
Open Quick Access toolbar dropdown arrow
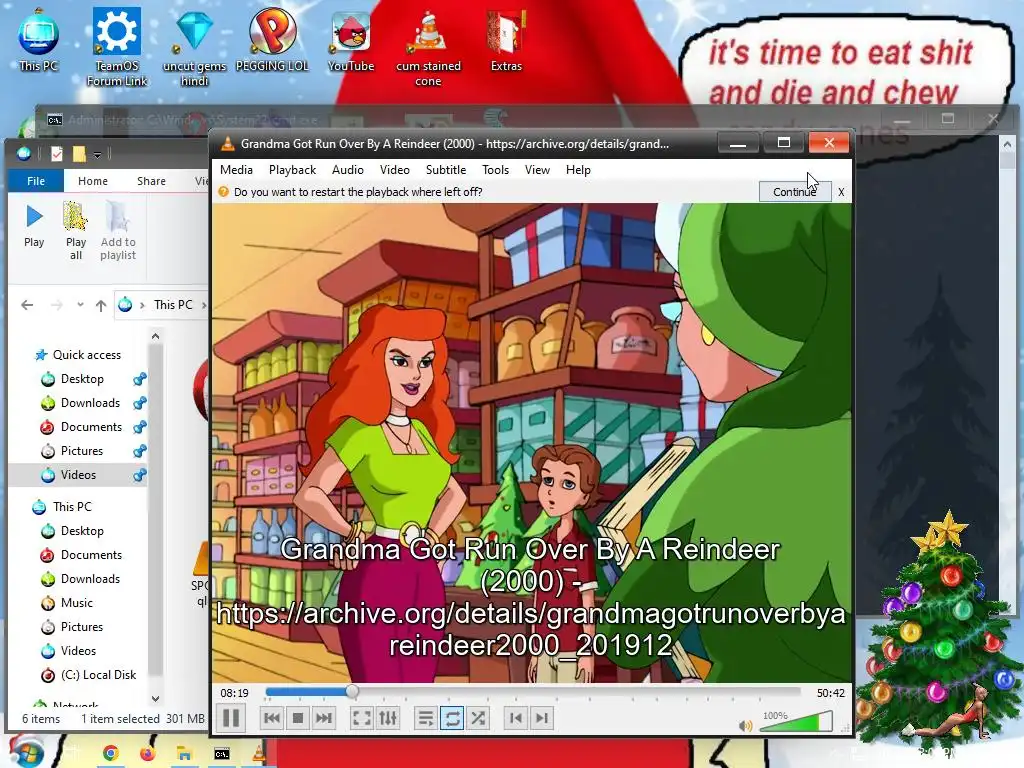[97, 155]
